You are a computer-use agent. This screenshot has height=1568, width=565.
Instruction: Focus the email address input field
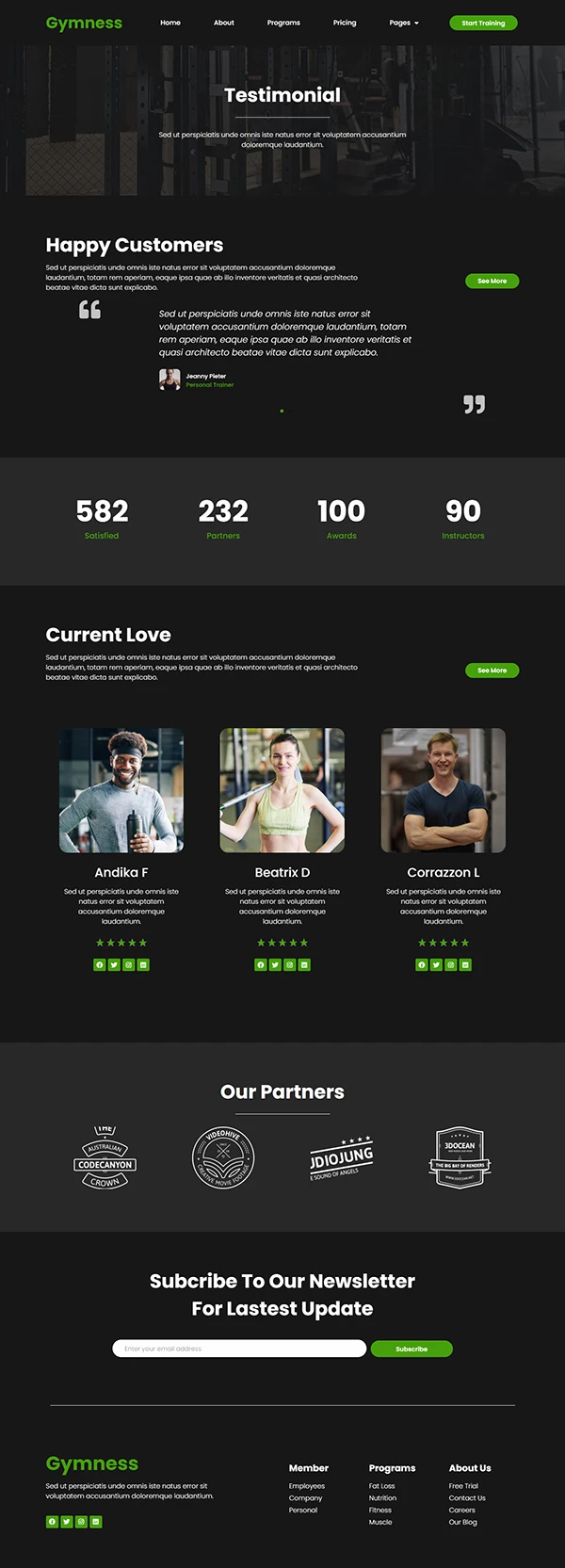click(239, 1349)
